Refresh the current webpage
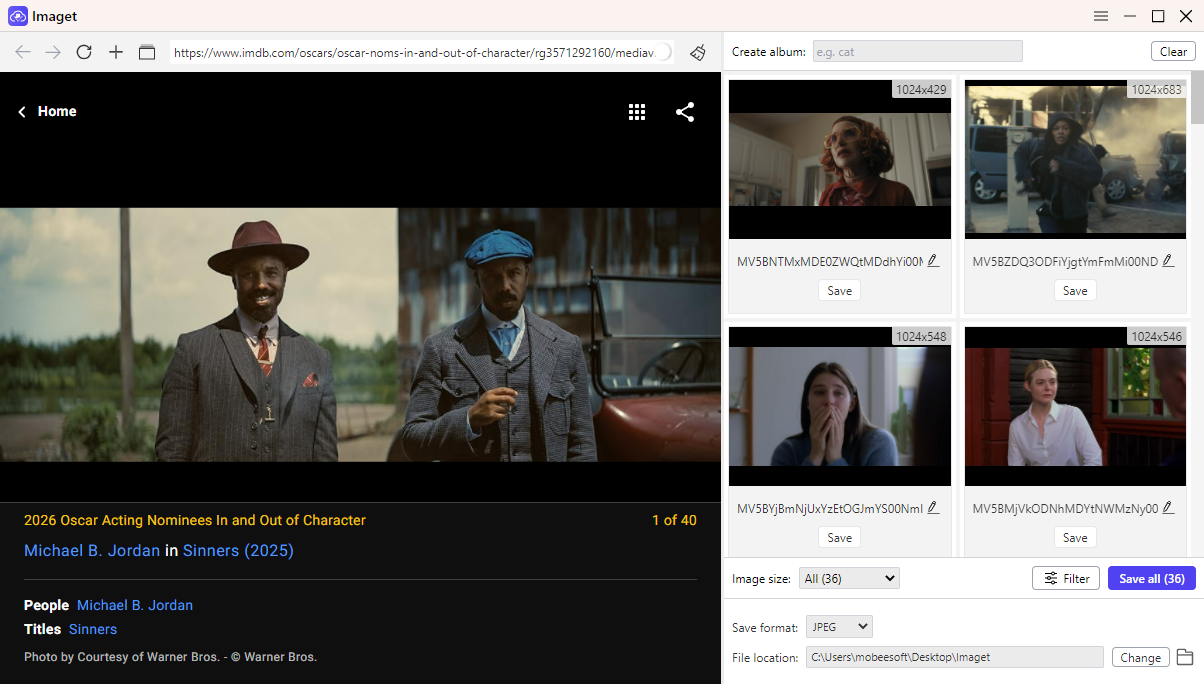The width and height of the screenshot is (1204, 684). [x=84, y=52]
